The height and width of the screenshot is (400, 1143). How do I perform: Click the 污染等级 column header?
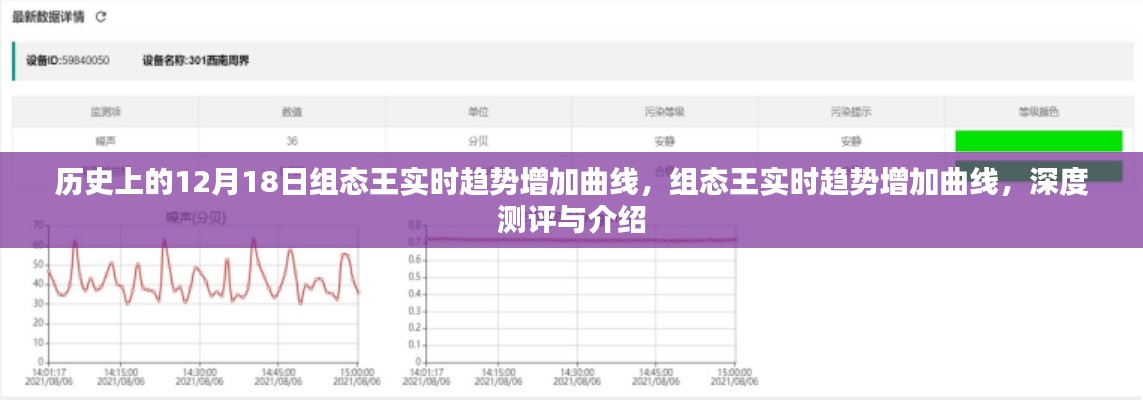tap(664, 113)
